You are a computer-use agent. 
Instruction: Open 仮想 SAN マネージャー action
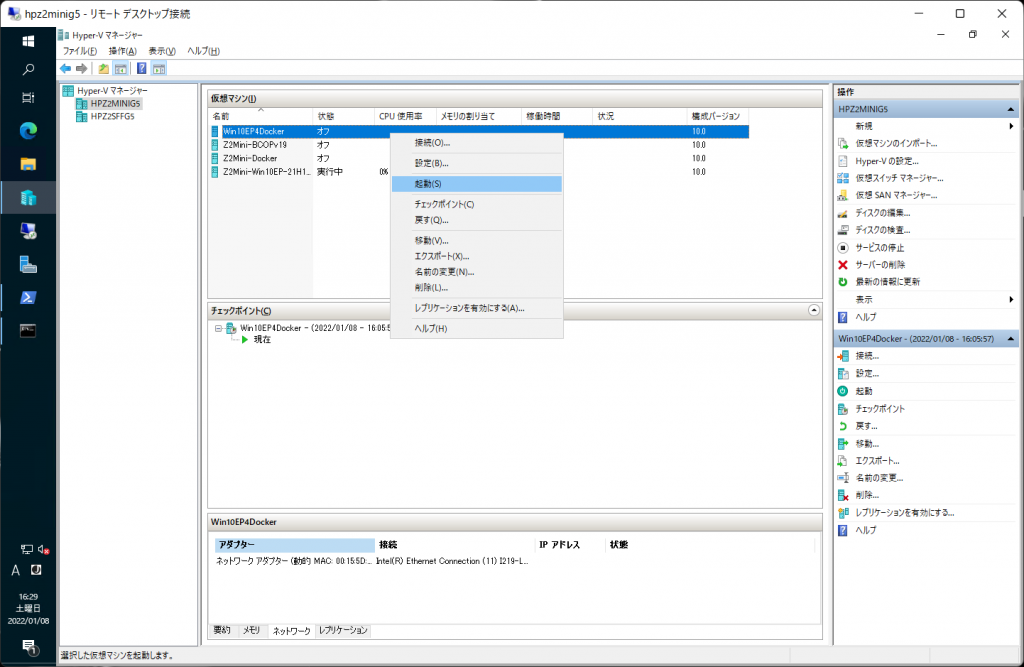(x=896, y=195)
